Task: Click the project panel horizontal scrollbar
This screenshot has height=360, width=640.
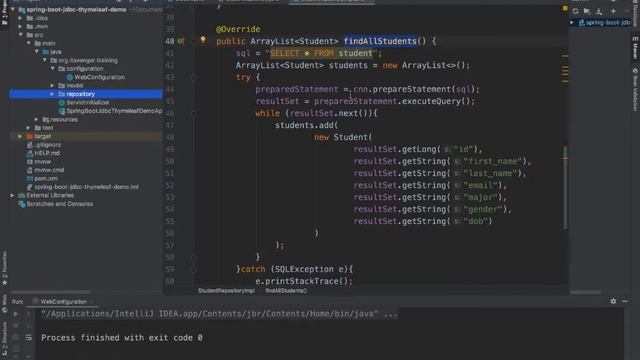Action: coord(51,292)
